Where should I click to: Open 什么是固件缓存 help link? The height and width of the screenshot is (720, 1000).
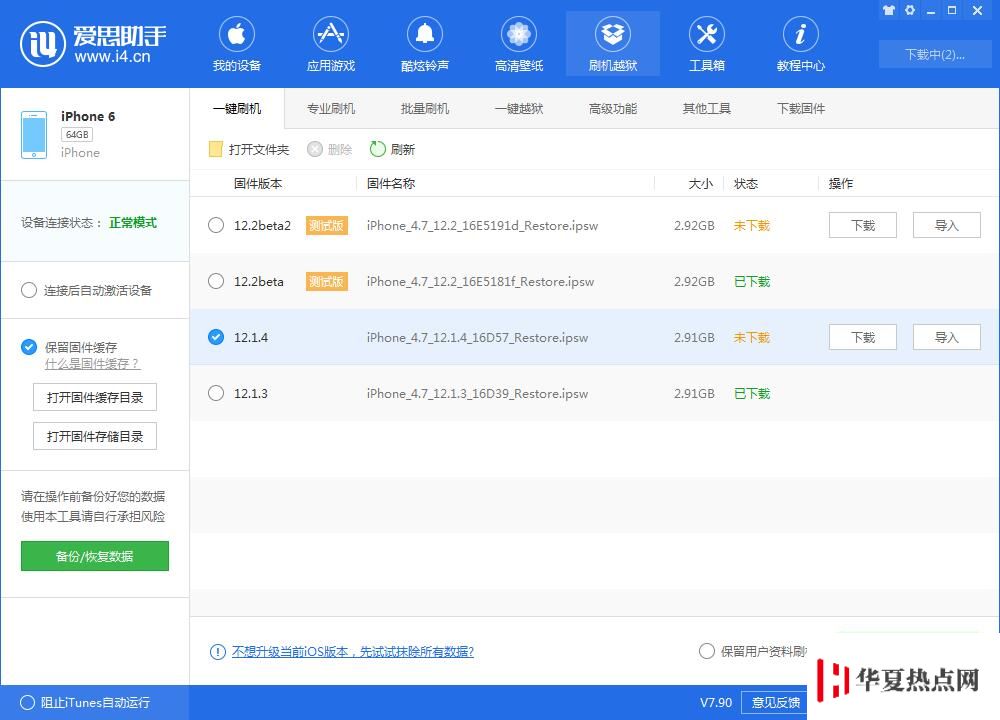(92, 364)
